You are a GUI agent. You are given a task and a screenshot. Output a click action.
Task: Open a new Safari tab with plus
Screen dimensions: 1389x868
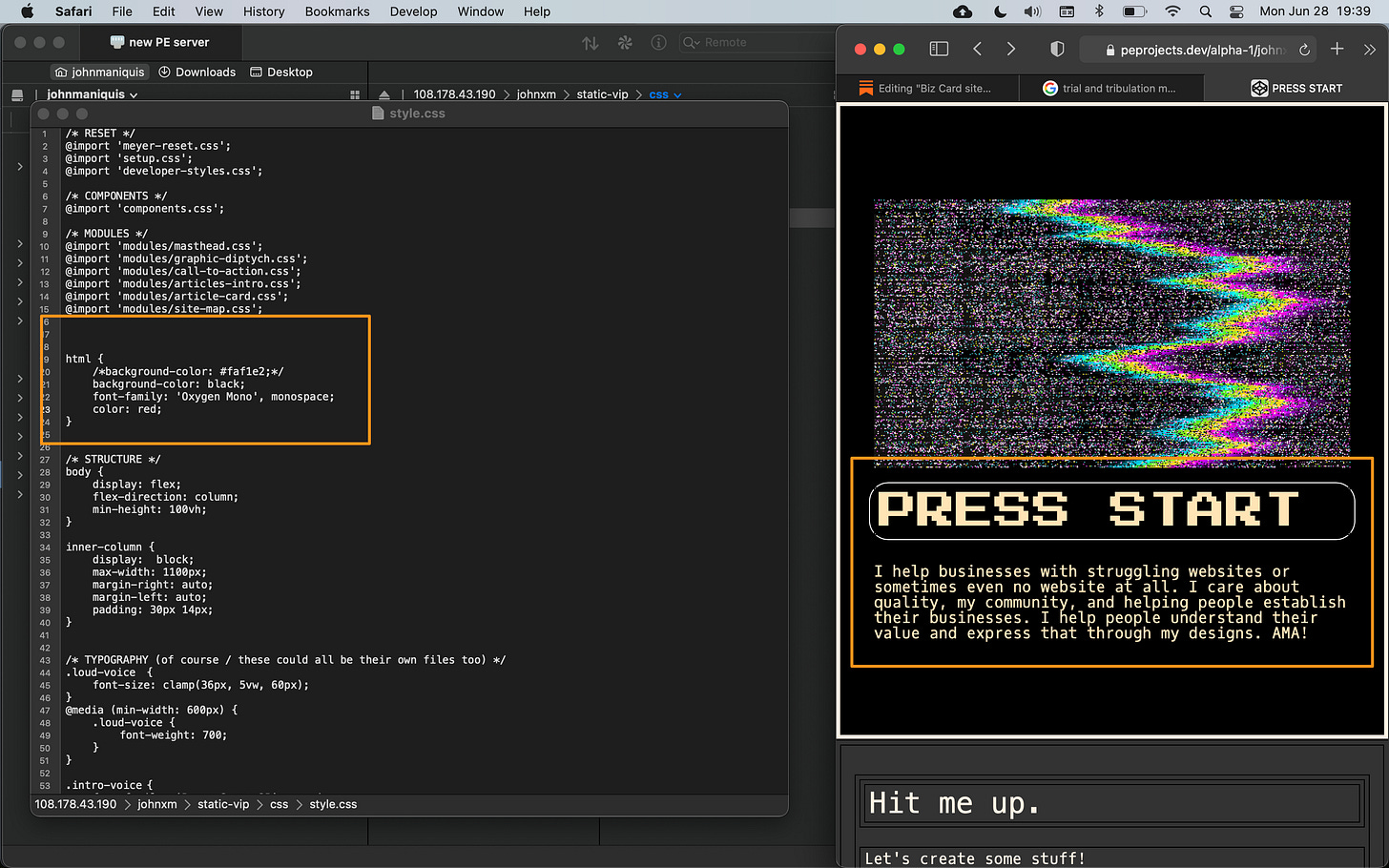point(1337,49)
